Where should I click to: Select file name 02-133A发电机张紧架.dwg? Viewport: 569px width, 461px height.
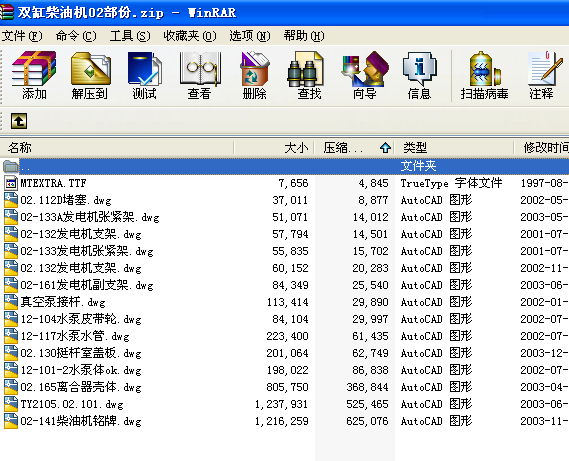[90, 217]
